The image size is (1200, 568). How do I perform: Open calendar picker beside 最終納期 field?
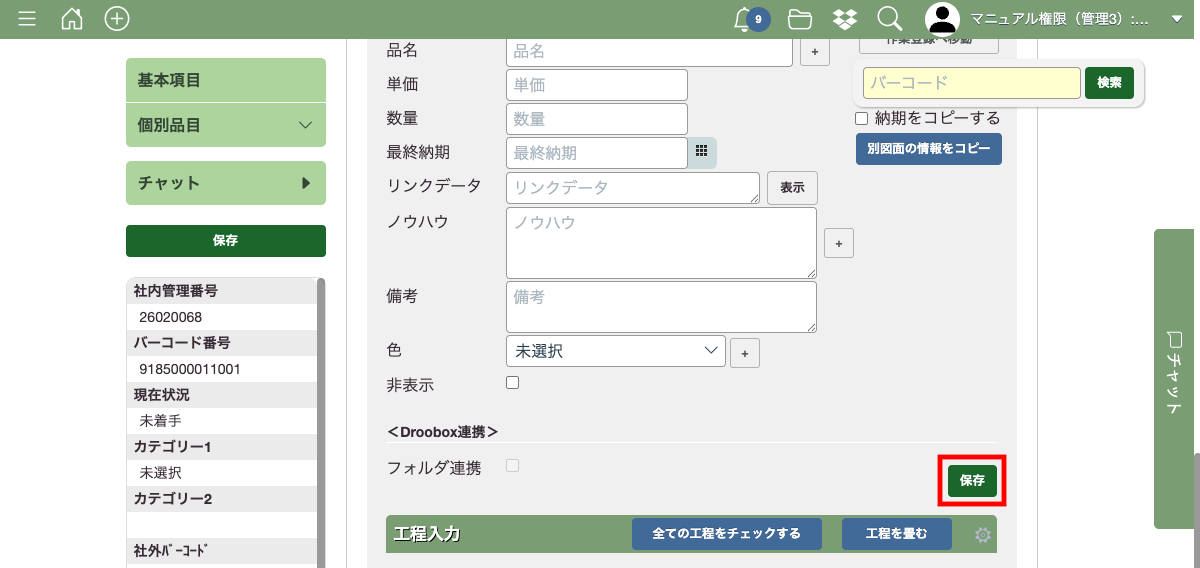(701, 152)
